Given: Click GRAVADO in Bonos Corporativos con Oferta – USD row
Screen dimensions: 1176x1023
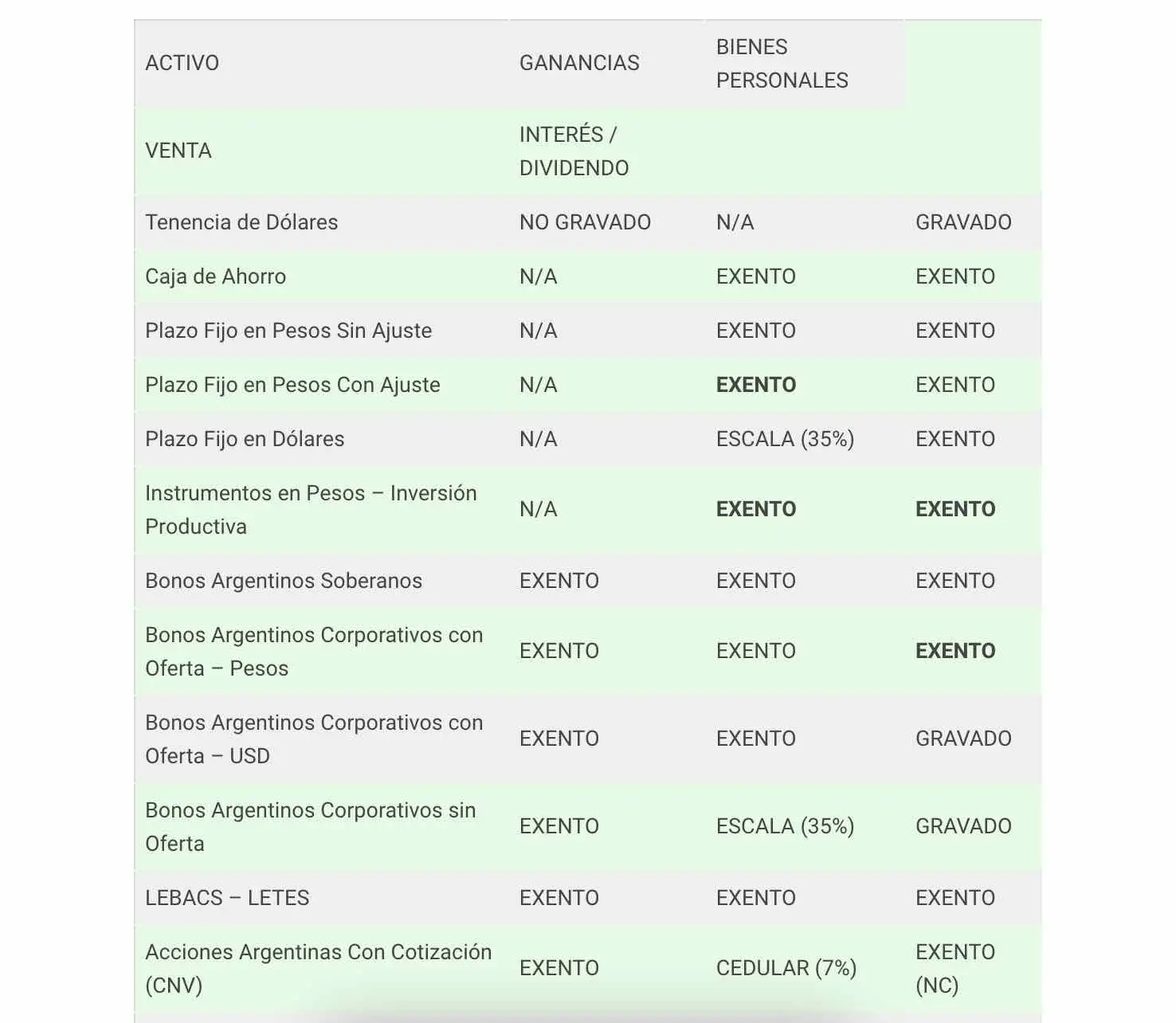Looking at the screenshot, I should coord(963,739).
